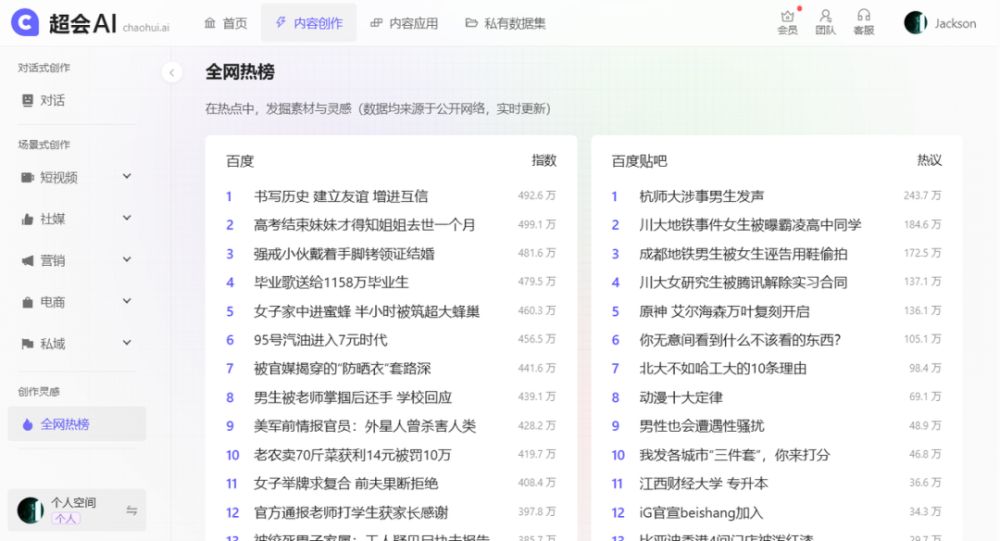1000x541 pixels.
Task: Open 高考结束妹妹才得知姐姐去世一个月 topic
Action: click(x=364, y=225)
